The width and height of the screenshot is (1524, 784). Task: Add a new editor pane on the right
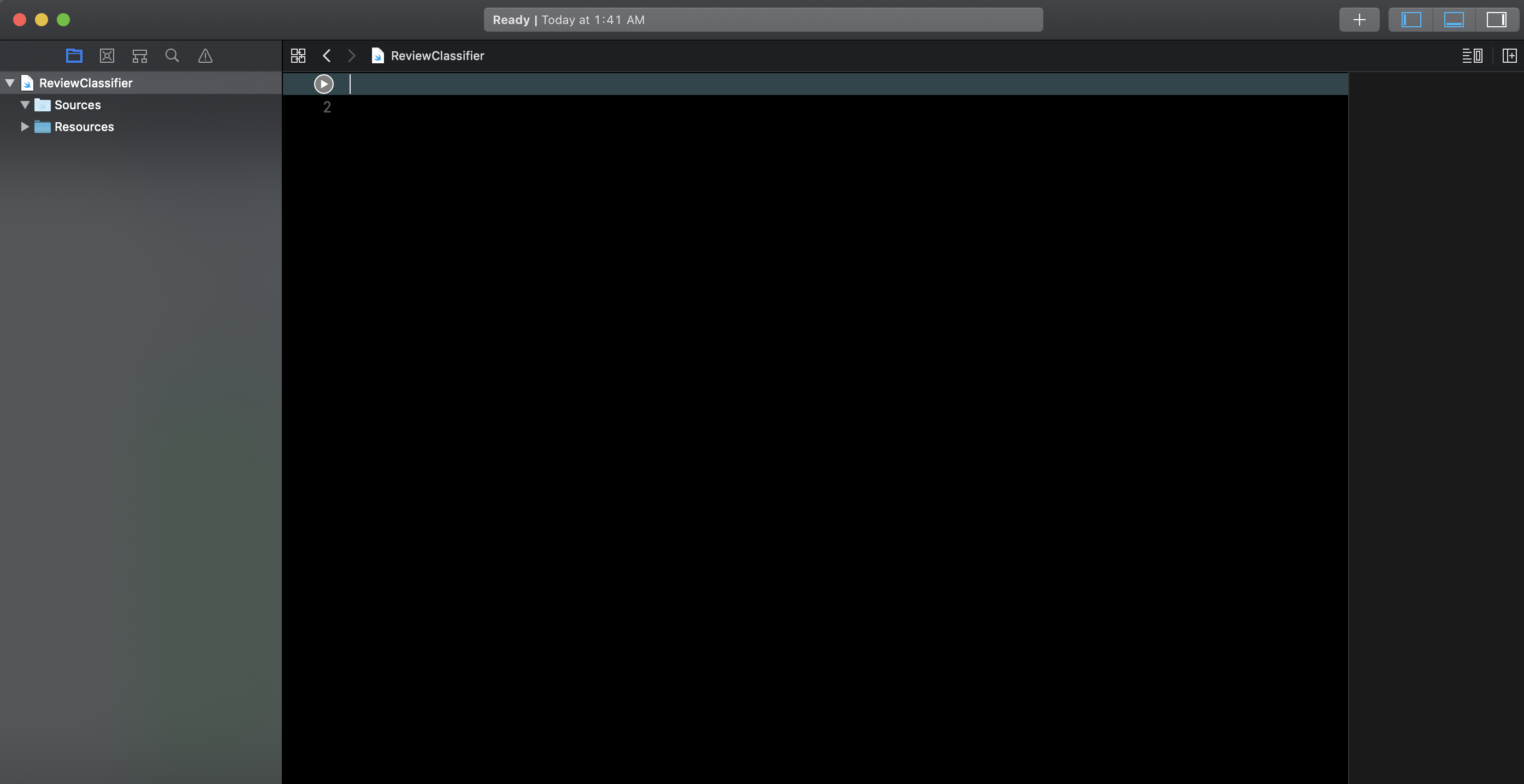(1509, 56)
